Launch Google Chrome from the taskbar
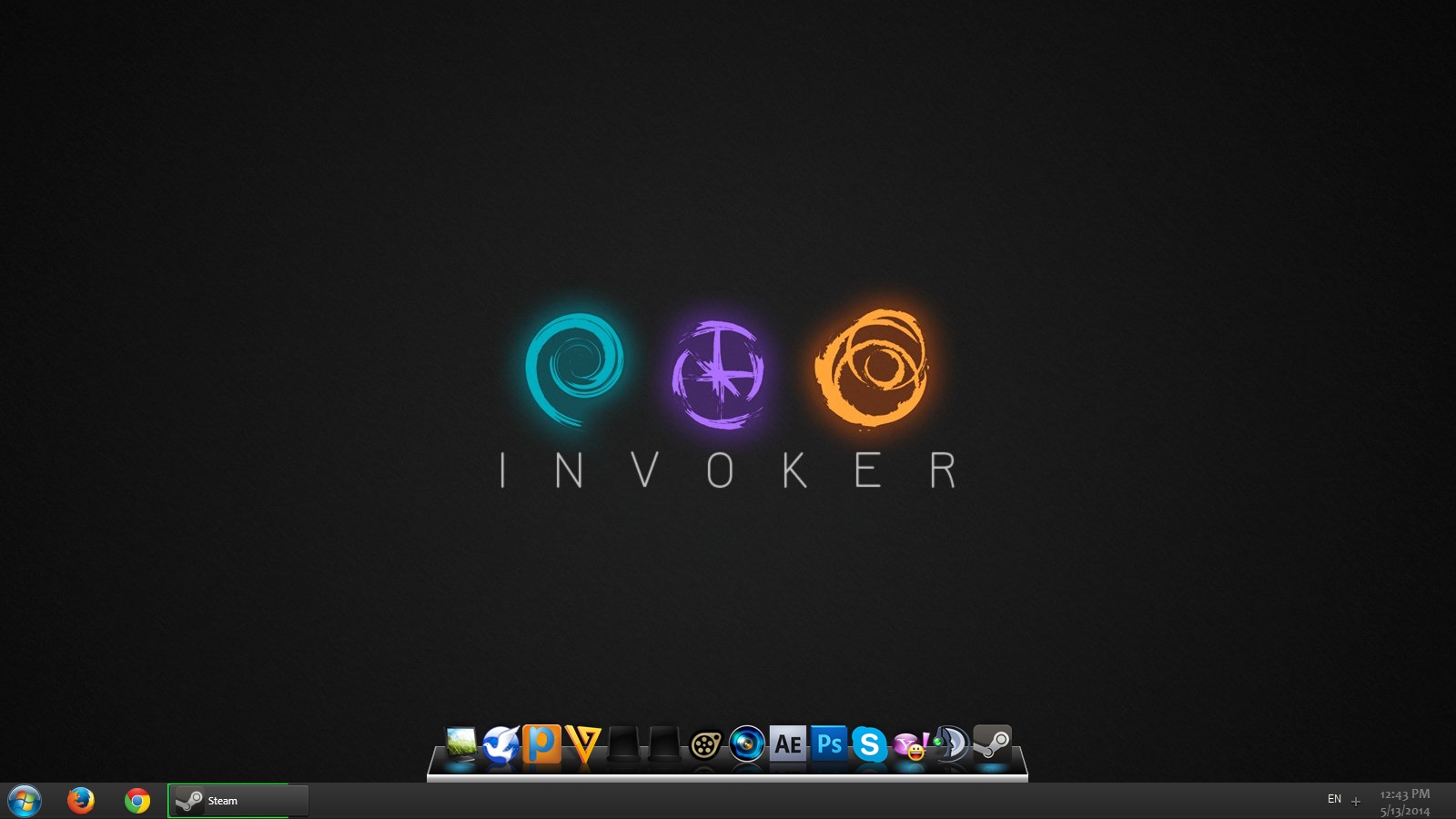 [x=137, y=801]
